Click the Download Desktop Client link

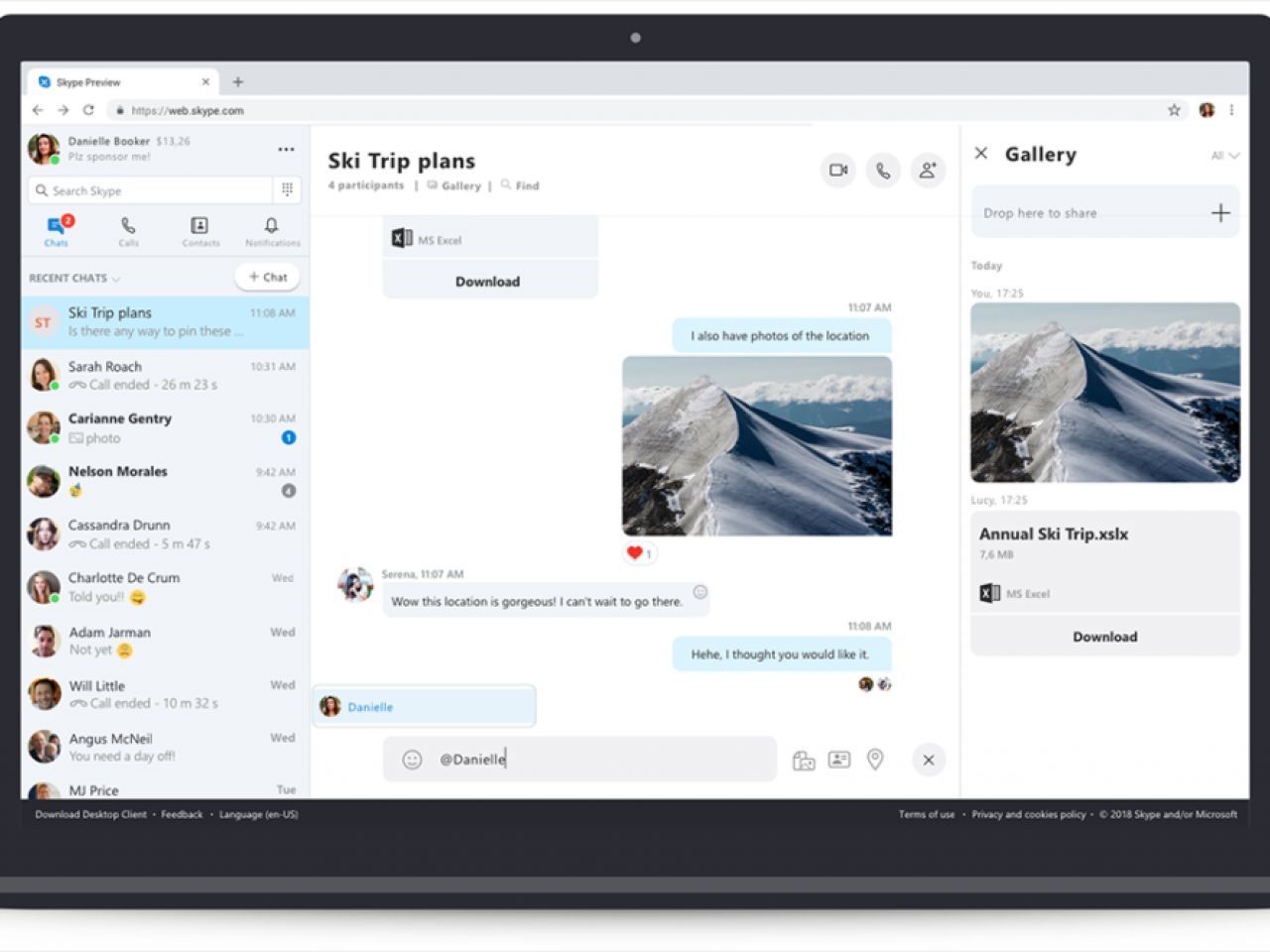tap(91, 814)
